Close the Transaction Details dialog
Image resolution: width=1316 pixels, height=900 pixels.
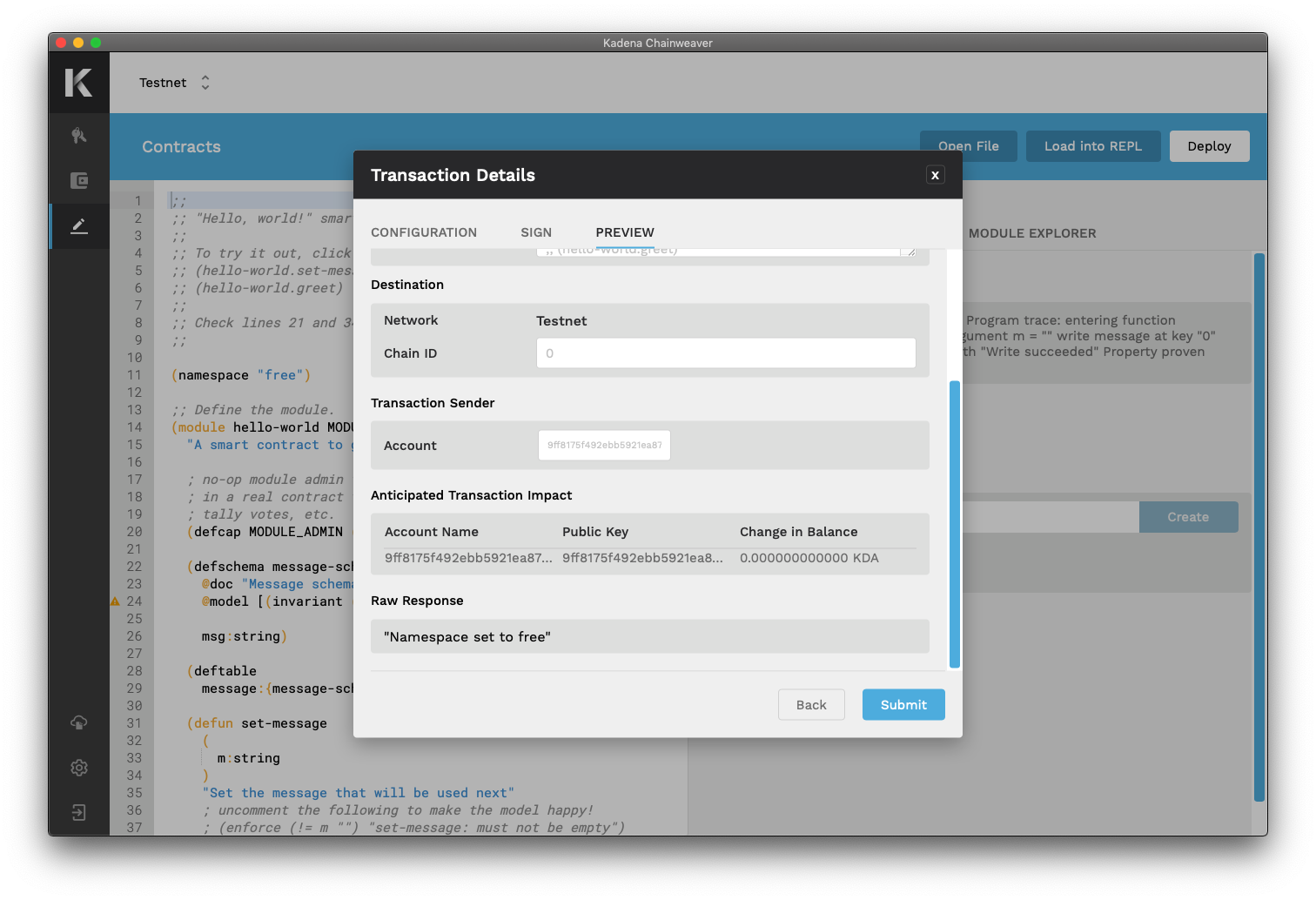coord(935,175)
